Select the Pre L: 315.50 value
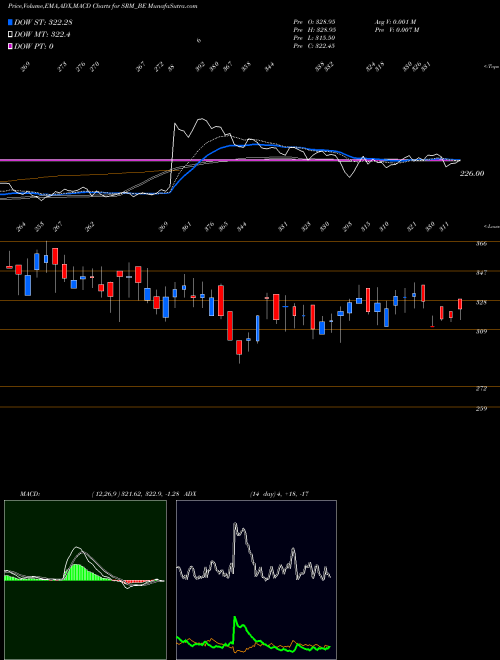 coord(314,38)
